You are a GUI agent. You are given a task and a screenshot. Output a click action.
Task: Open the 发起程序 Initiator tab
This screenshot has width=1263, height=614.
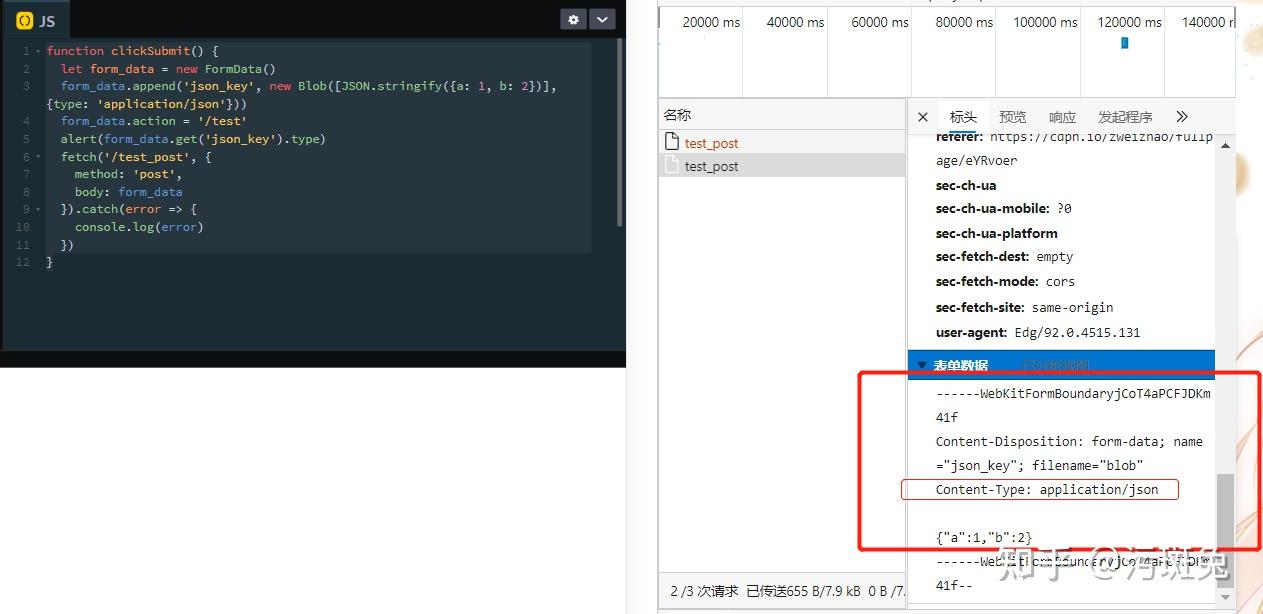(1124, 116)
